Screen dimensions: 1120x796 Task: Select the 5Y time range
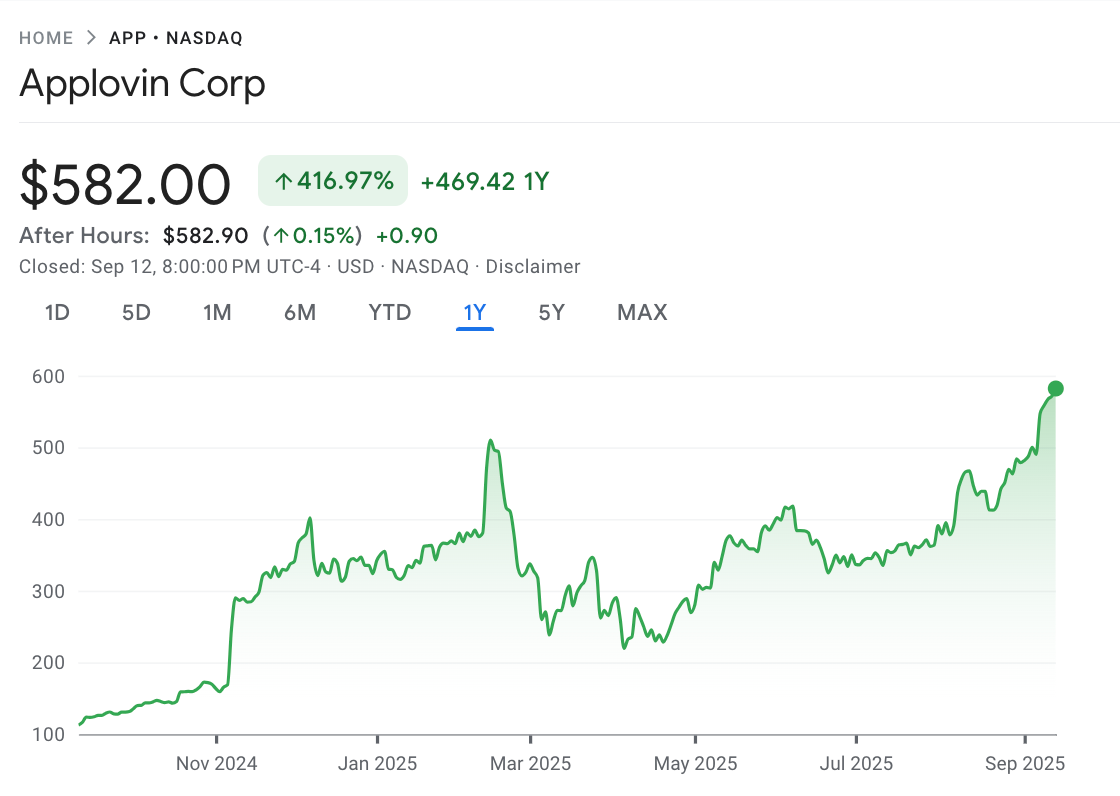pyautogui.click(x=551, y=312)
